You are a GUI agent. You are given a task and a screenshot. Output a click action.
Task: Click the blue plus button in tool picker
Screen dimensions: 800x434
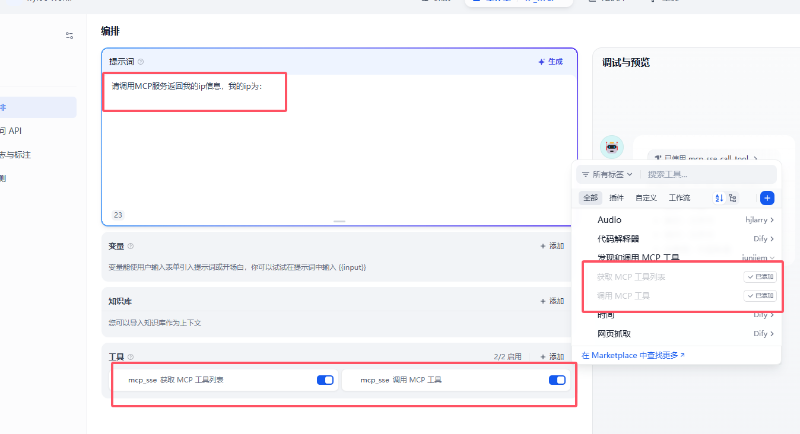tap(766, 198)
